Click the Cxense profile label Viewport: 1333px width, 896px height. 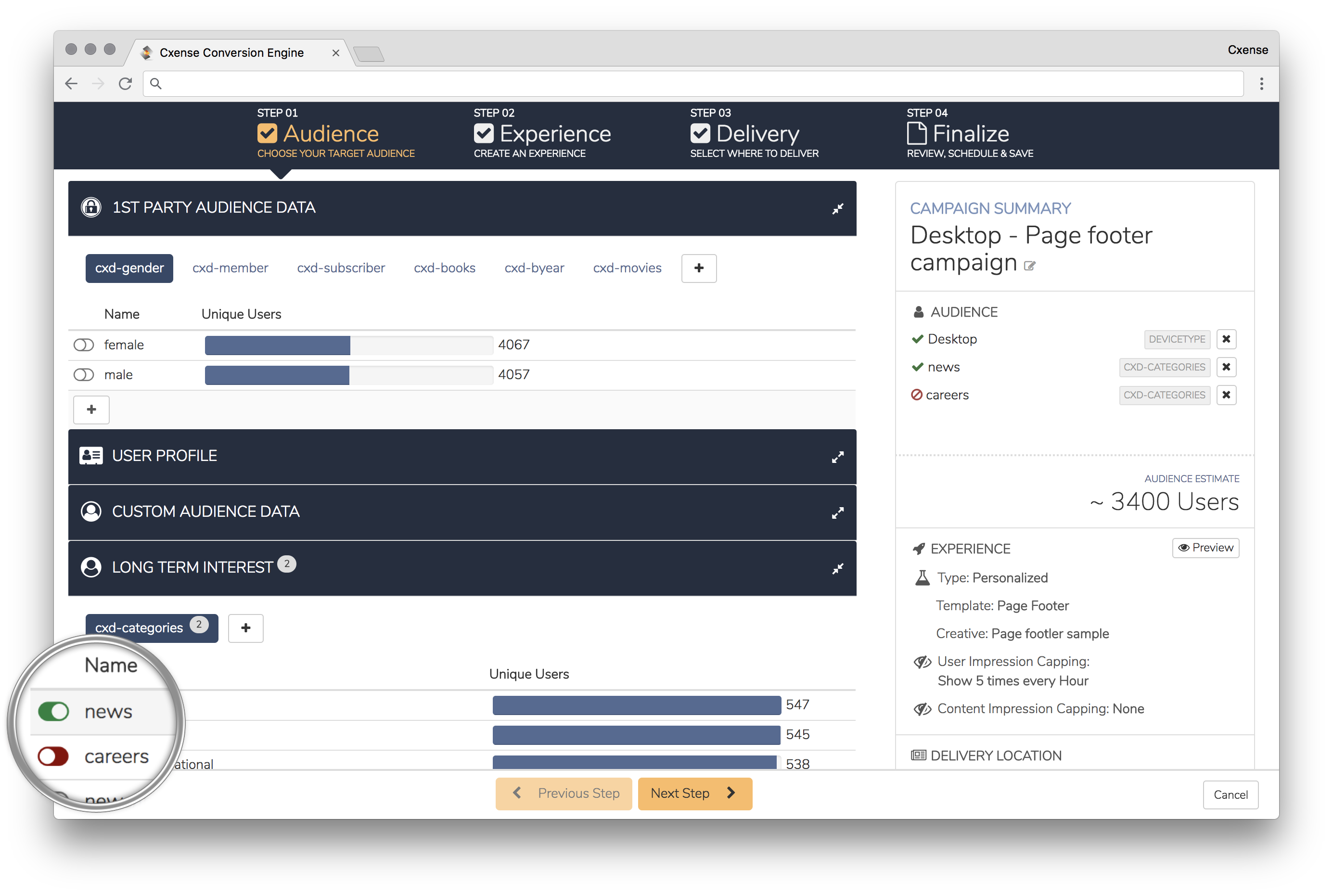click(x=1247, y=50)
